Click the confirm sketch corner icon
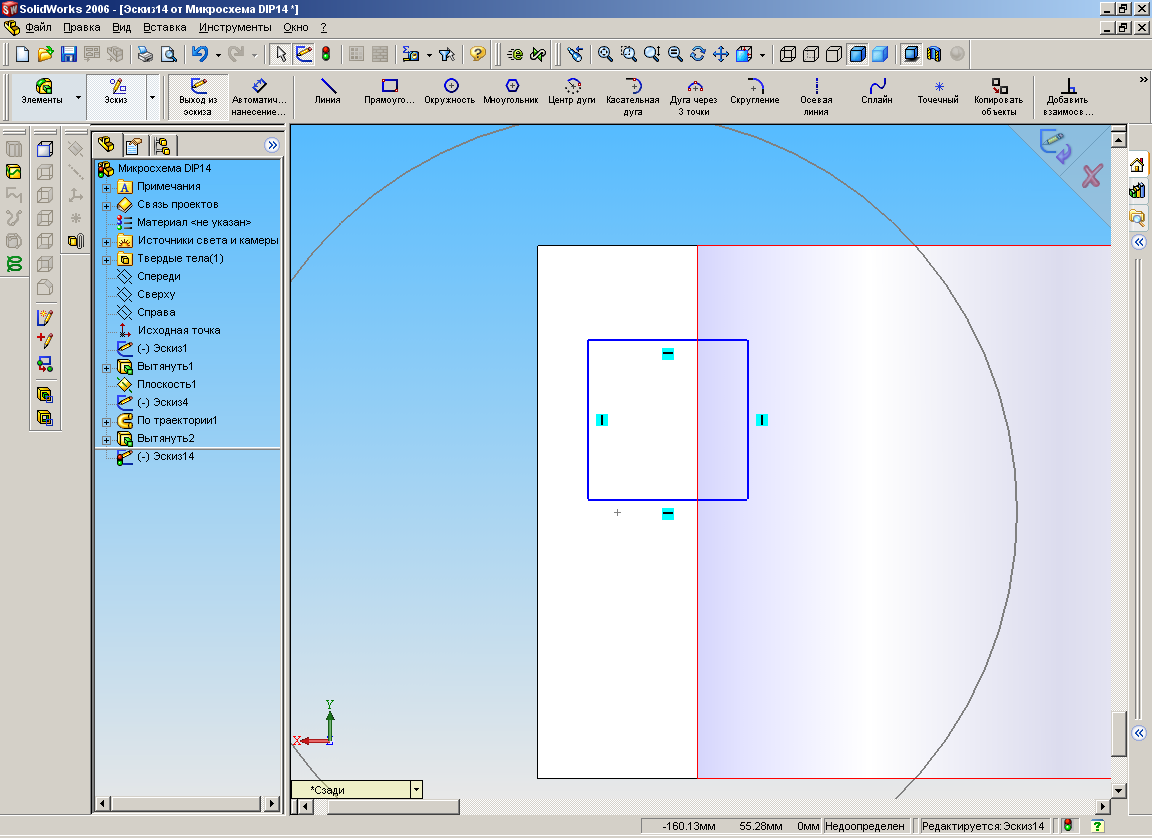The width and height of the screenshot is (1152, 838). tap(1055, 145)
